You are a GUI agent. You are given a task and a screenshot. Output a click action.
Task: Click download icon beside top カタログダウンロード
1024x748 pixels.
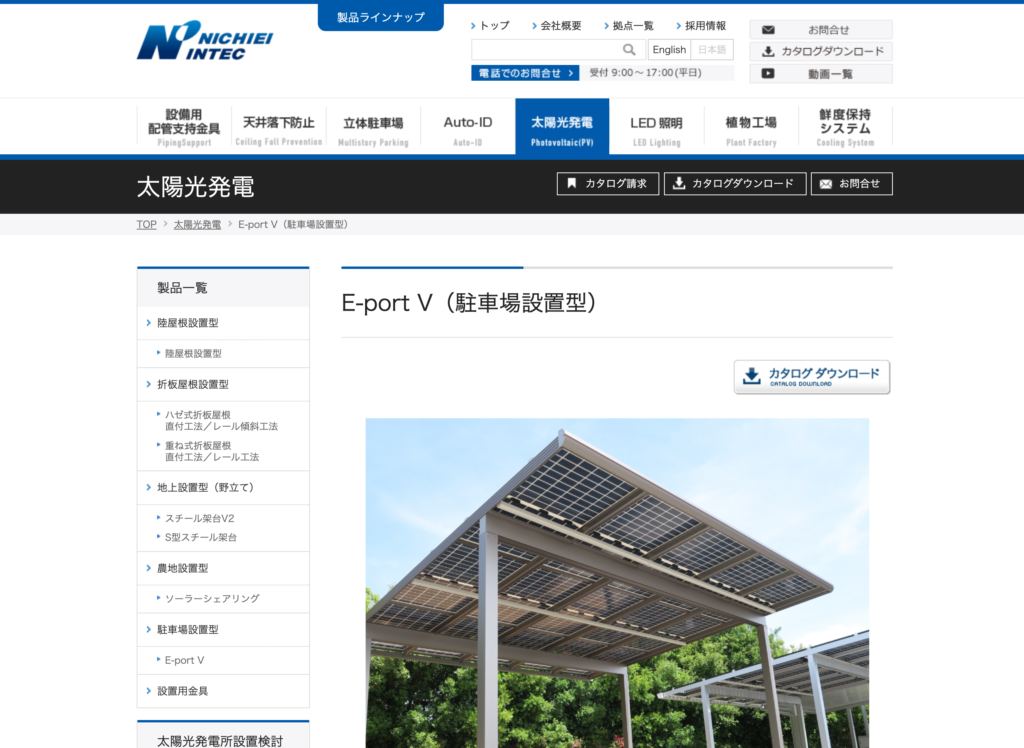coord(768,51)
